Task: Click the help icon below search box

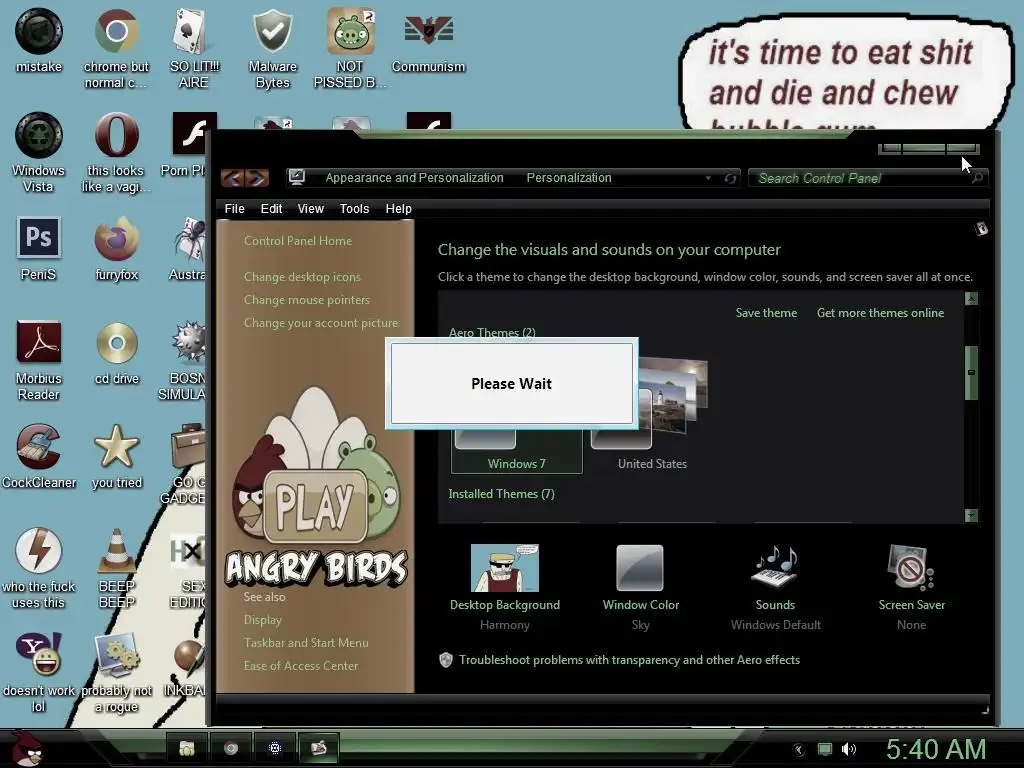Action: coord(981,229)
